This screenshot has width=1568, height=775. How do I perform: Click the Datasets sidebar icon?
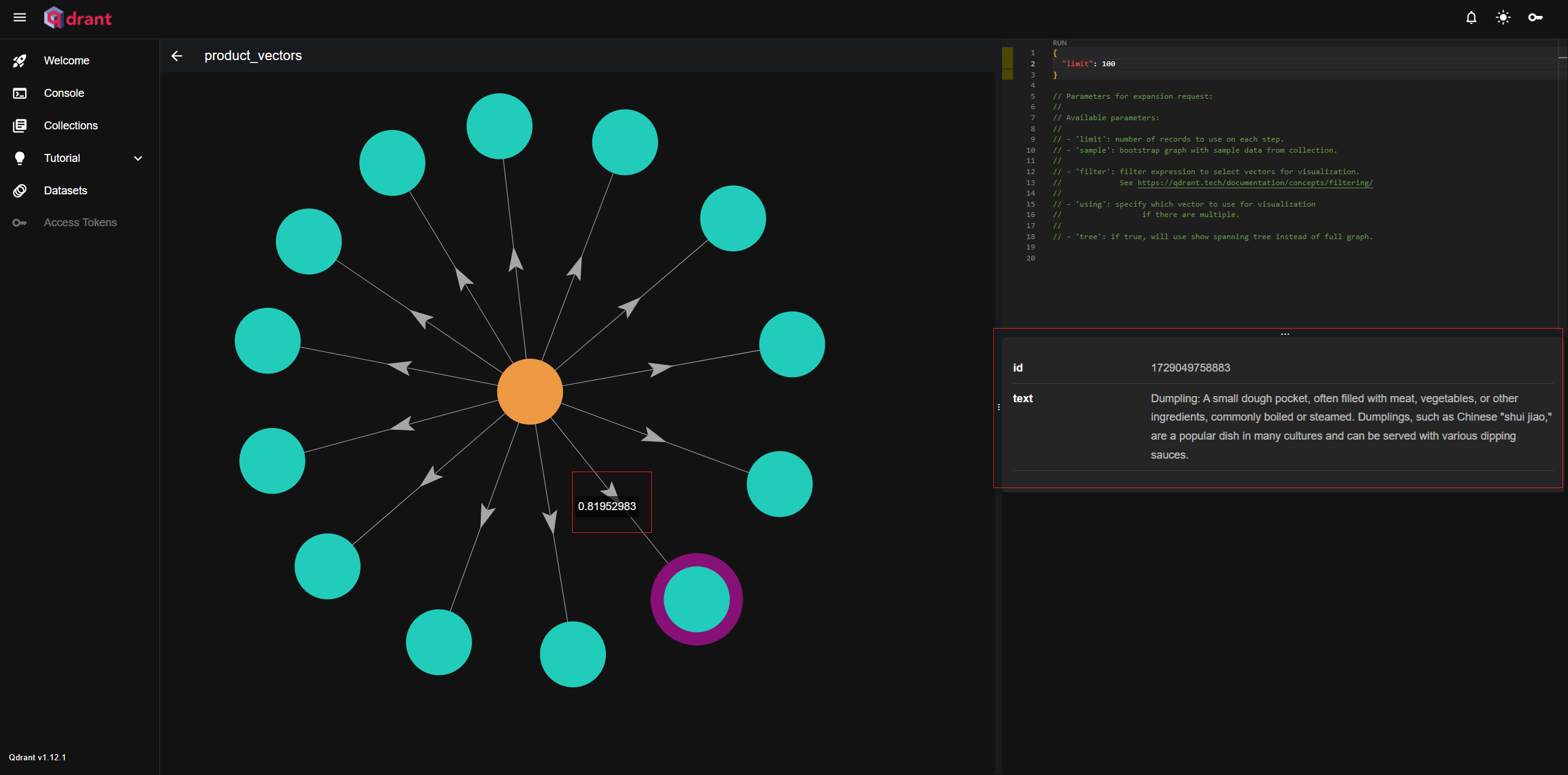coord(20,191)
